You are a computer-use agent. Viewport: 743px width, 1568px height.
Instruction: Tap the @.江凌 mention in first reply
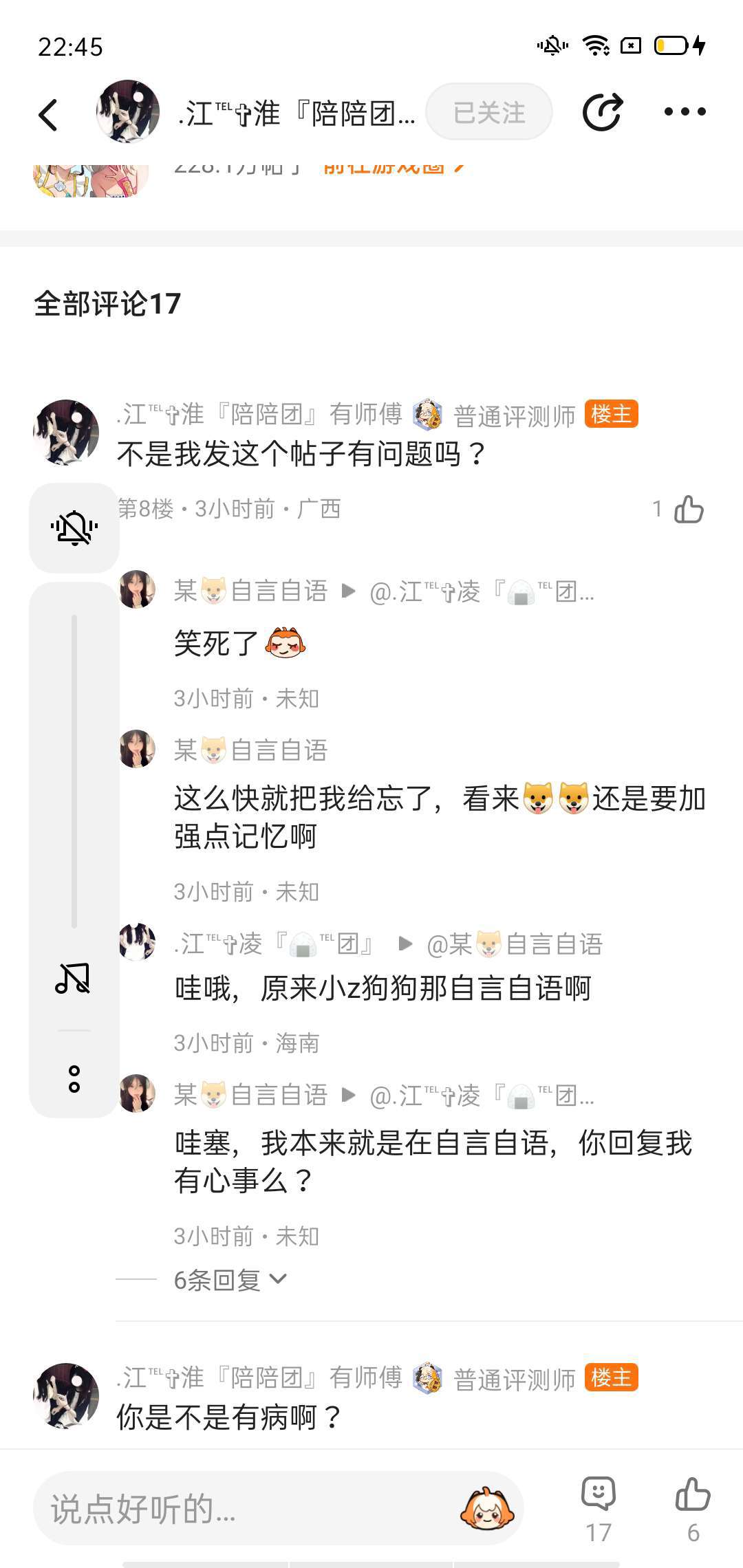pos(482,591)
